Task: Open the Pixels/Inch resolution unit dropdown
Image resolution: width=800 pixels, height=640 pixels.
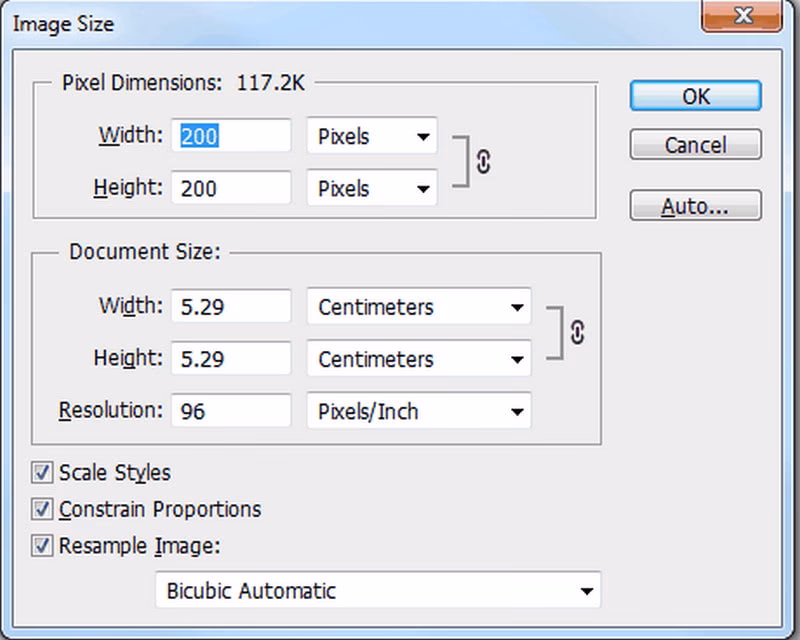Action: (x=418, y=411)
